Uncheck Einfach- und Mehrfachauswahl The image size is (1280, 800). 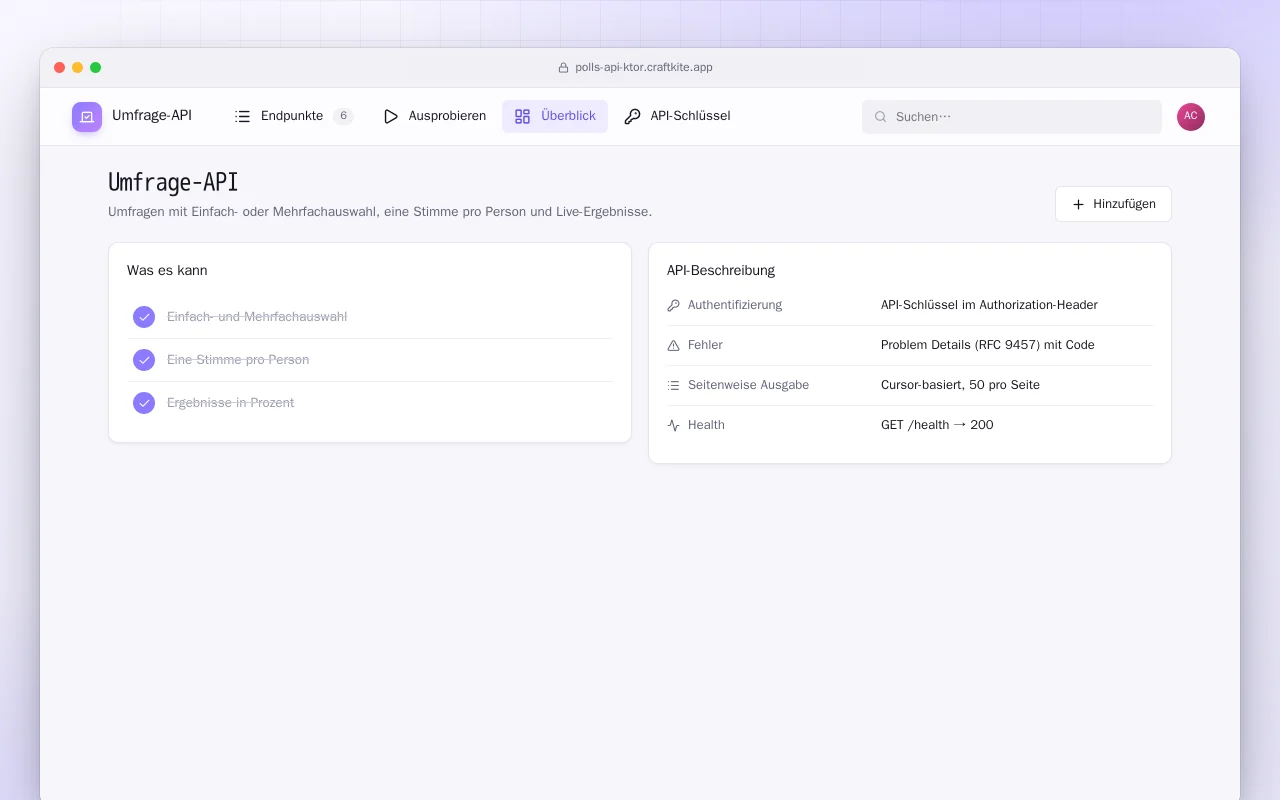point(144,317)
